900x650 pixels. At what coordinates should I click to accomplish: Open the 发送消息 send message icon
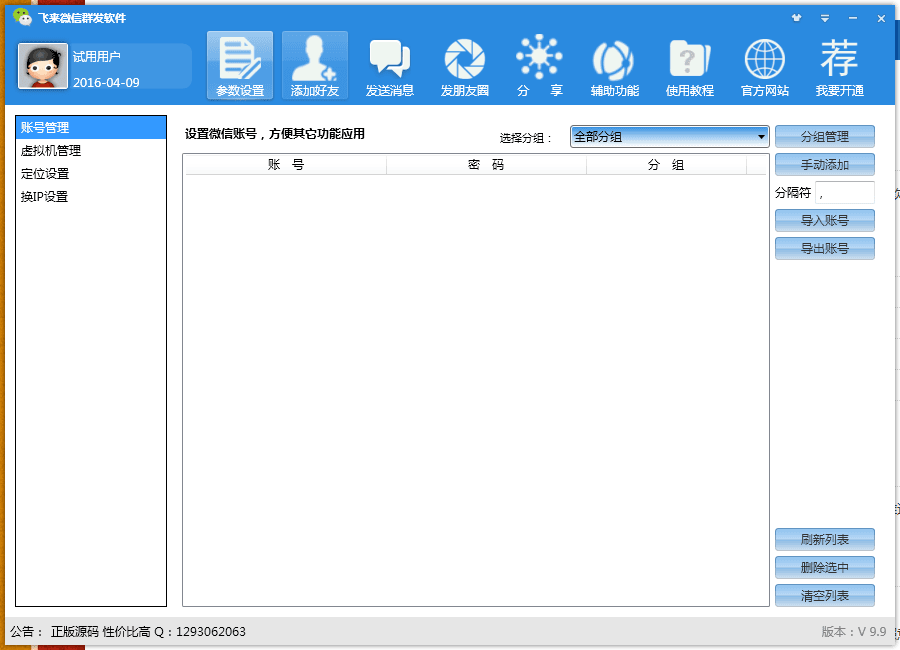pyautogui.click(x=390, y=65)
